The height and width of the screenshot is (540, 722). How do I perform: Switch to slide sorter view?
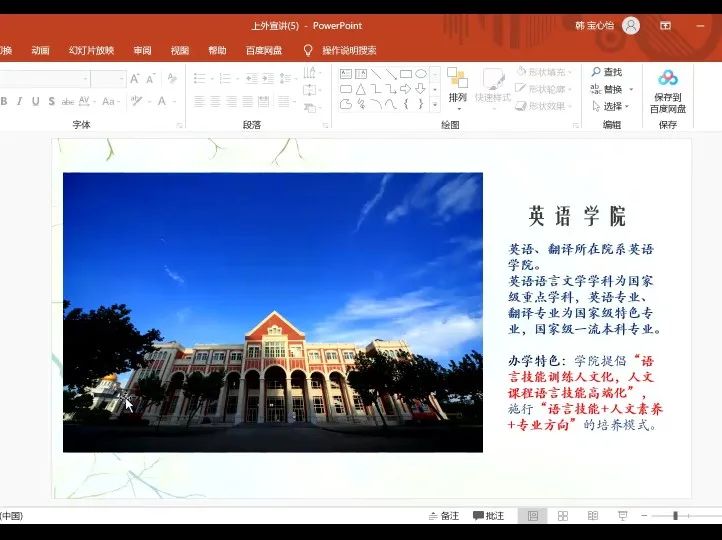tap(563, 516)
